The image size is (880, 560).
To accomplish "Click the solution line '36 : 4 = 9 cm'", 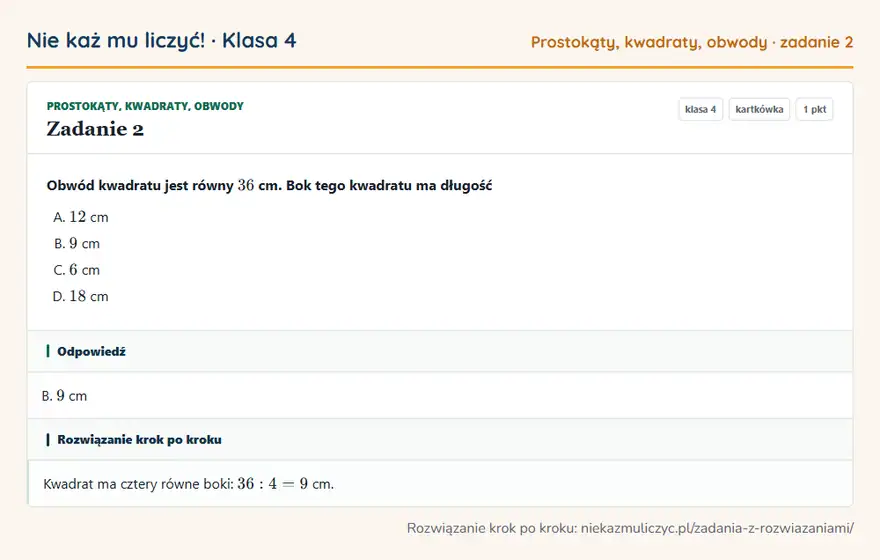I will pyautogui.click(x=286, y=484).
